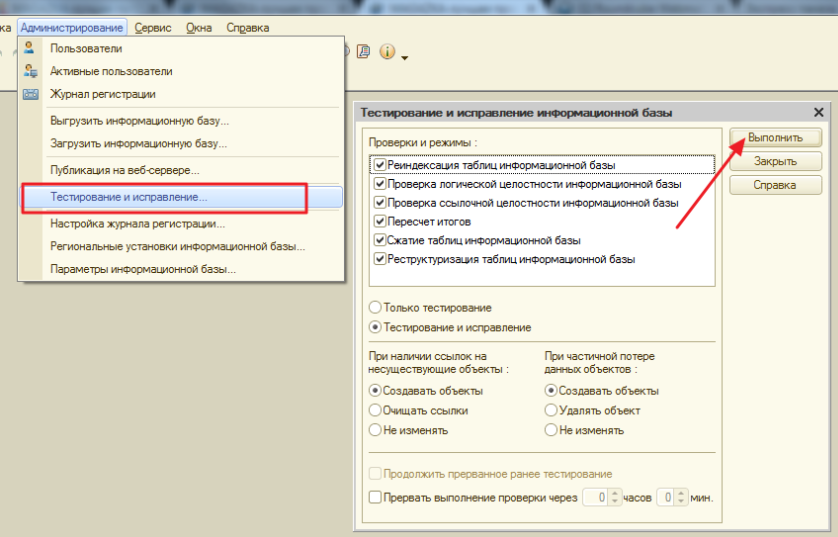Increase the minutes stepper up arrow
This screenshot has height=537, width=838.
[x=681, y=493]
